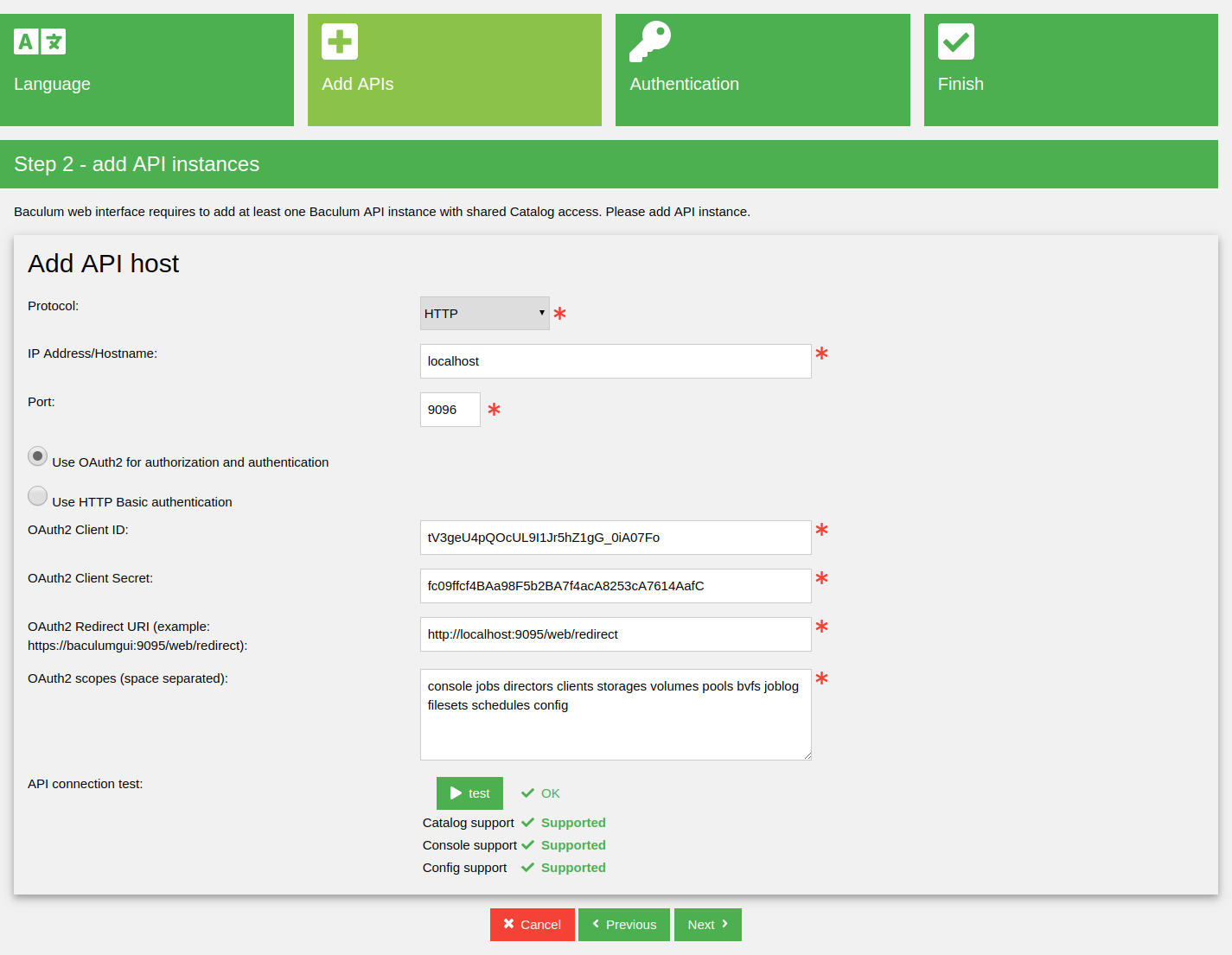Click Supported next to Config support

point(573,868)
